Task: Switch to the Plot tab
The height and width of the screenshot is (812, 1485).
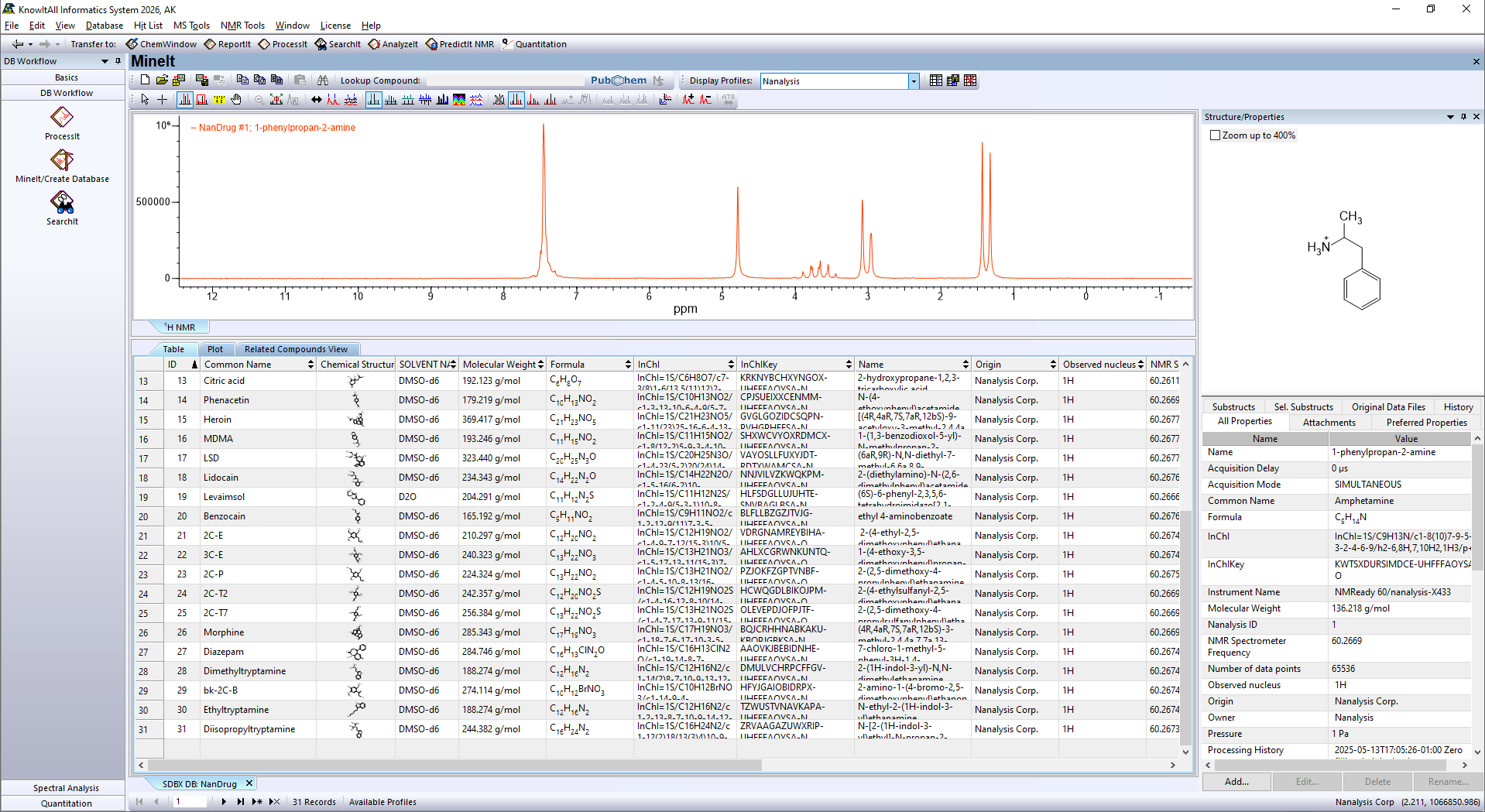Action: pos(215,349)
